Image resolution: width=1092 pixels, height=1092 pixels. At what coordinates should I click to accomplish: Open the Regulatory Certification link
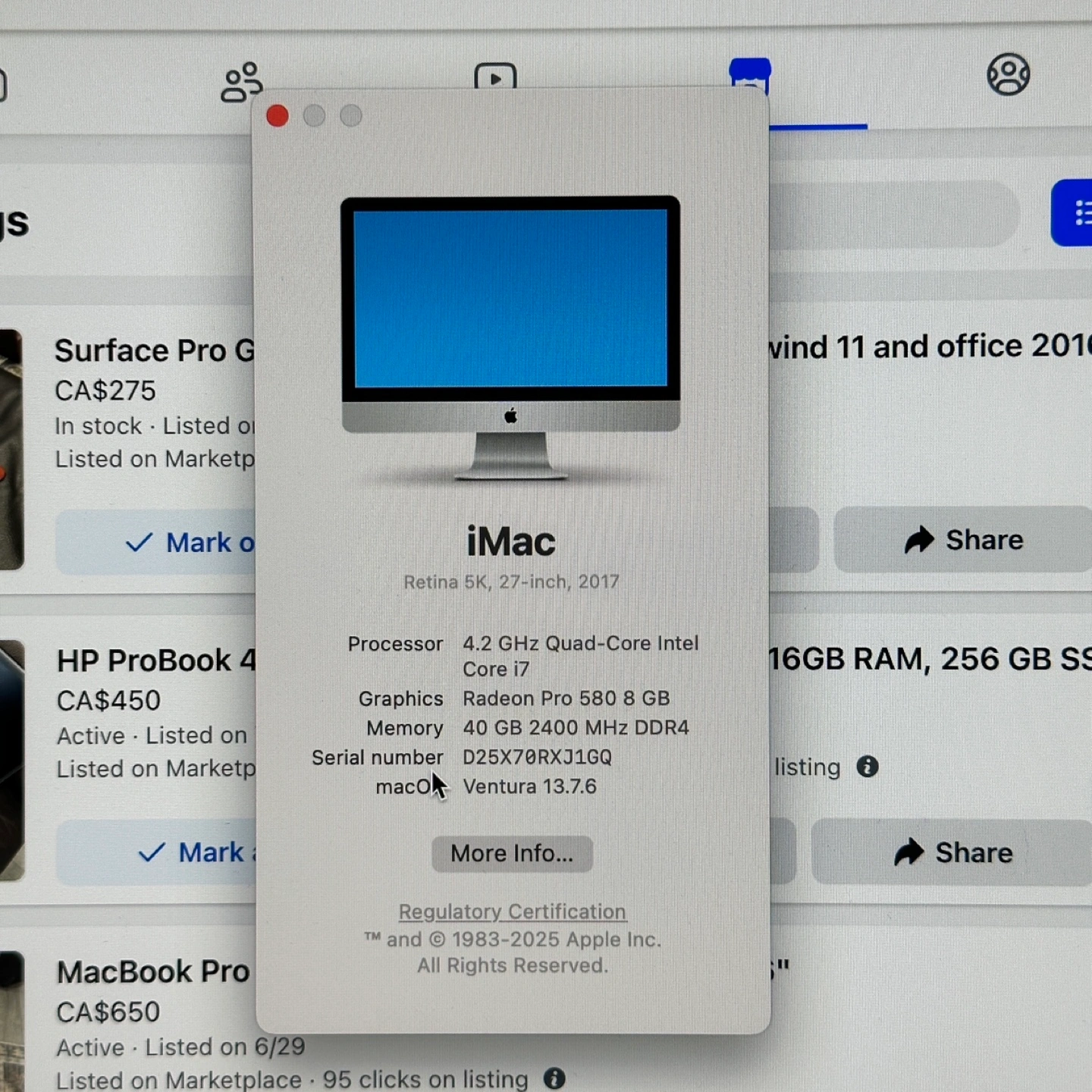tap(513, 912)
